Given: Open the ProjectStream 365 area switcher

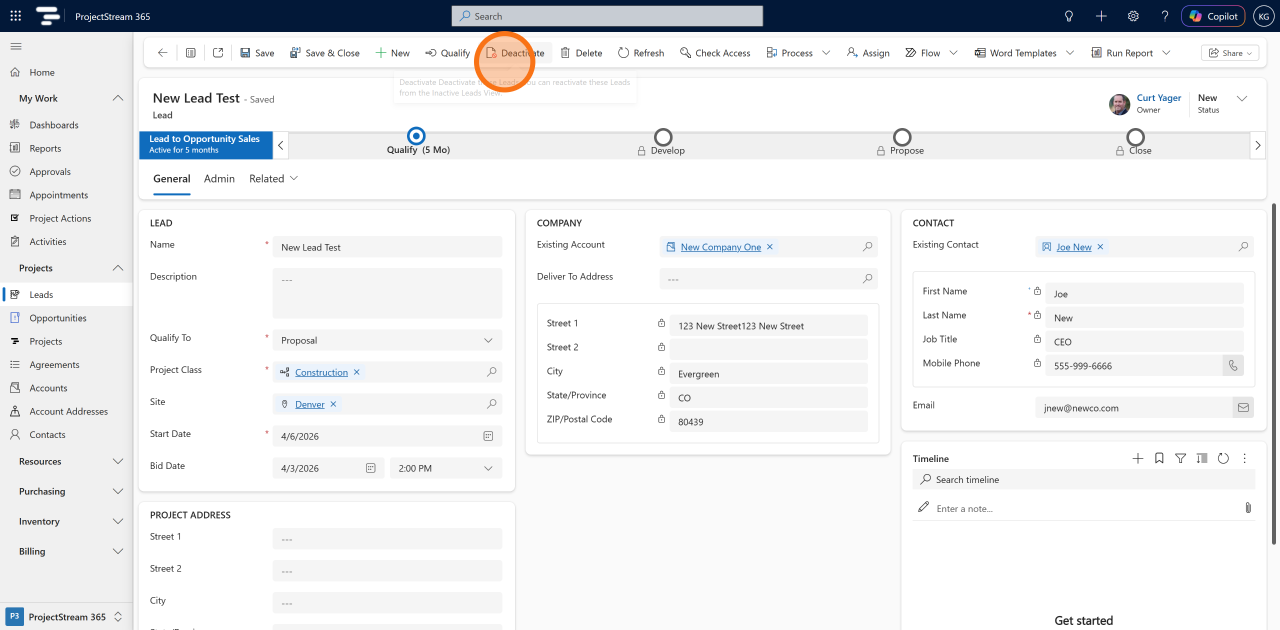Looking at the screenshot, I should [66, 616].
